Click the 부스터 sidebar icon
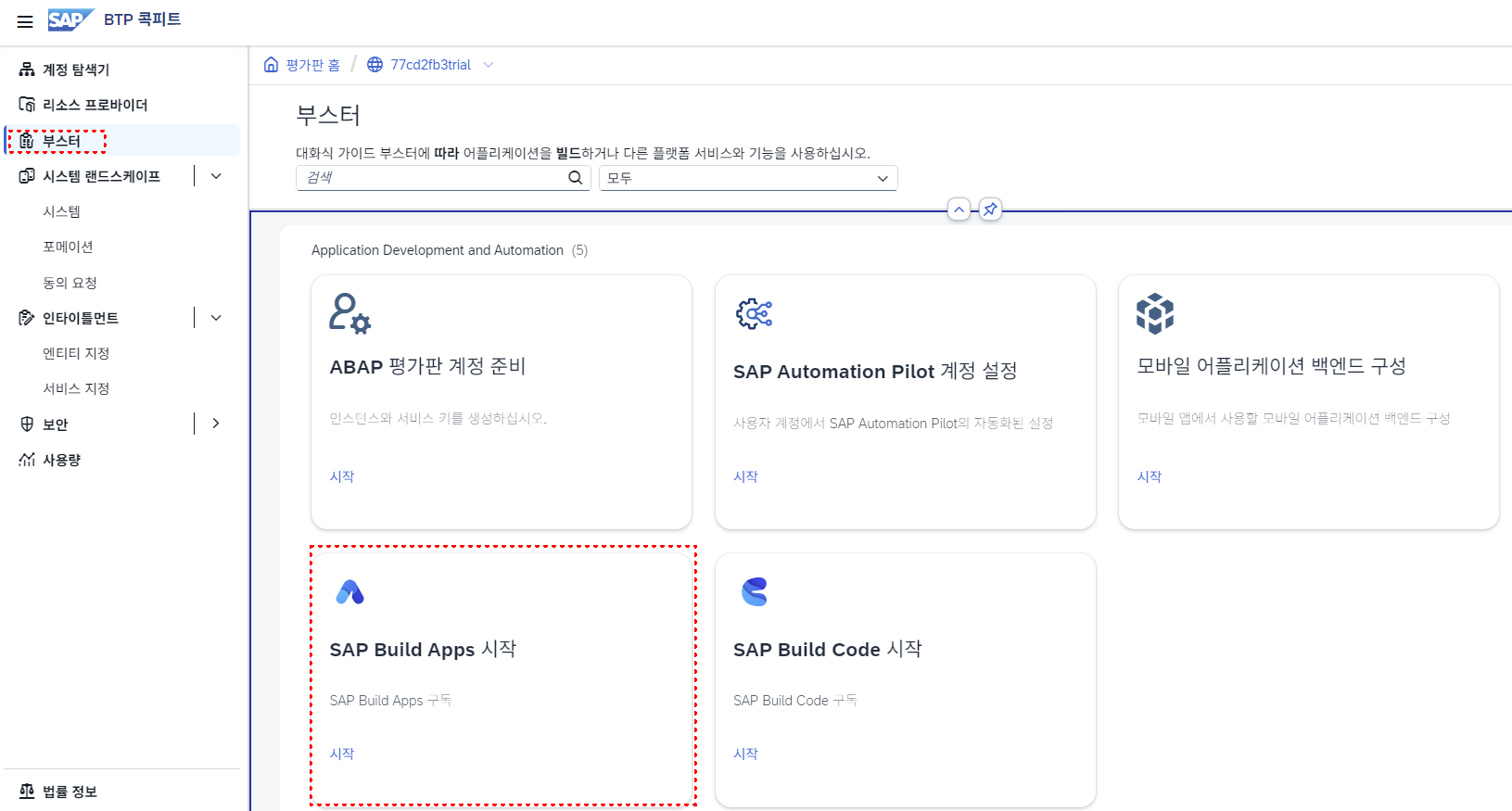This screenshot has height=811, width=1512. (27, 141)
